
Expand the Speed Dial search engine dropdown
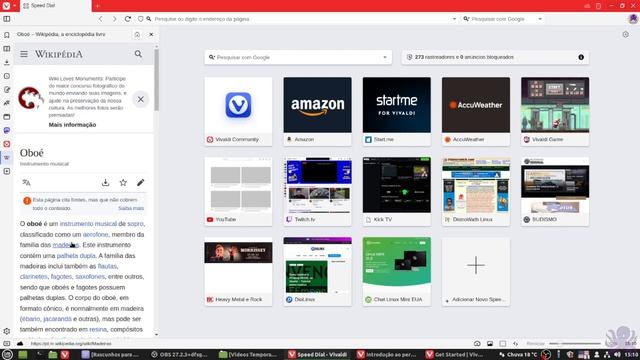(x=385, y=57)
